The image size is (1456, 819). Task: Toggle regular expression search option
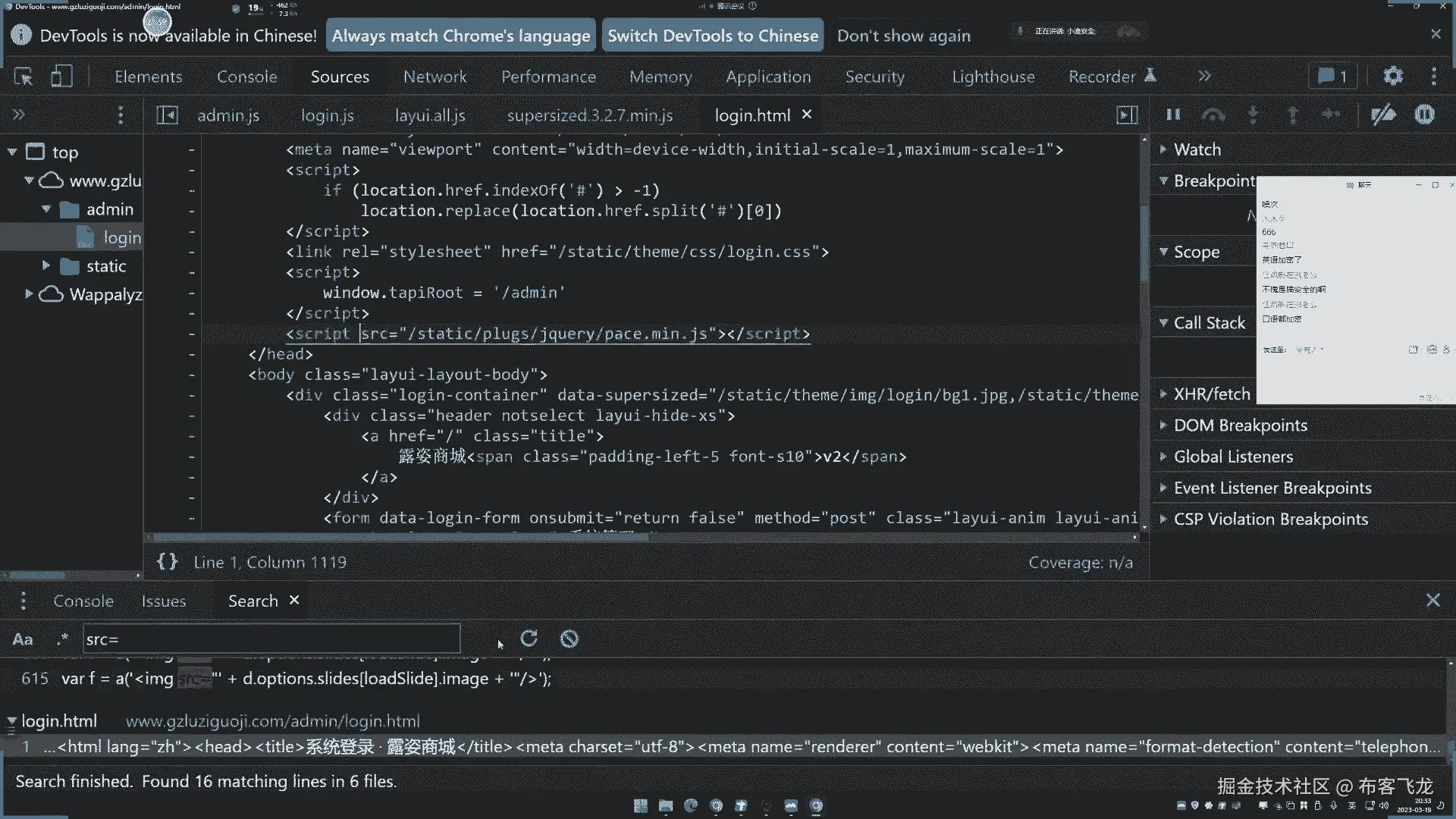point(62,639)
